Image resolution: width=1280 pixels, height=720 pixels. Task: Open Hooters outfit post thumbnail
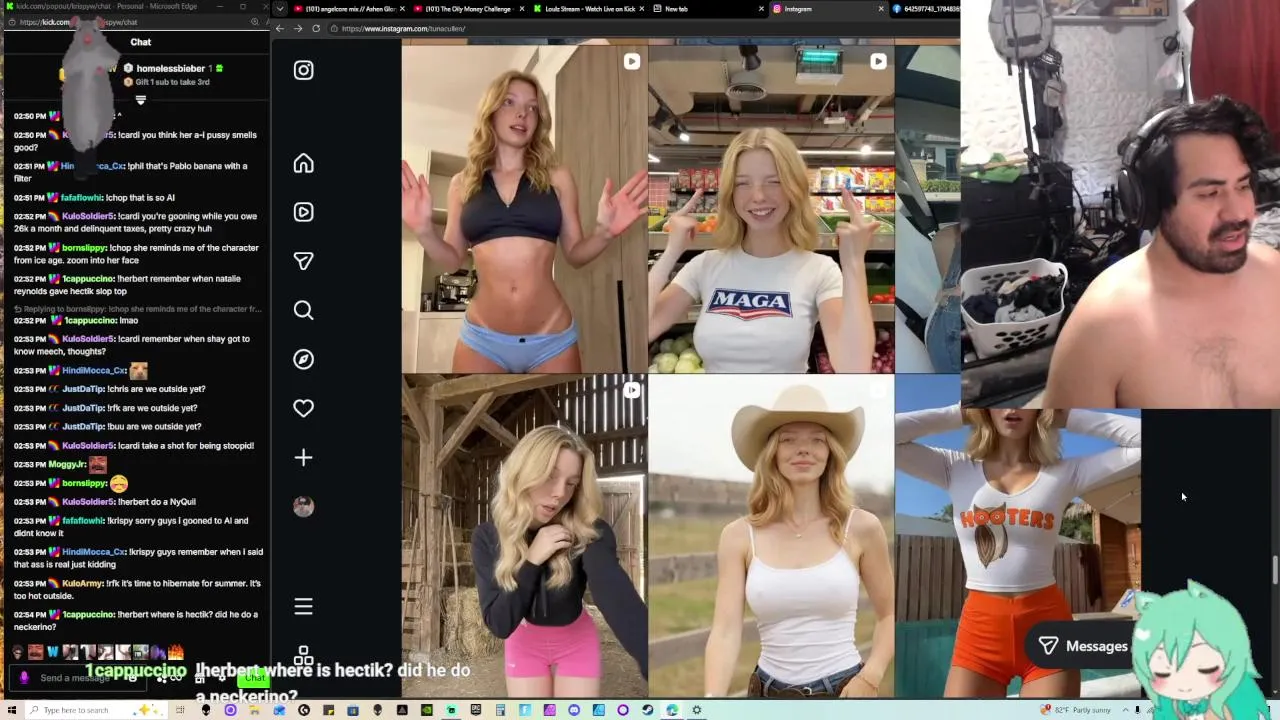[1017, 550]
